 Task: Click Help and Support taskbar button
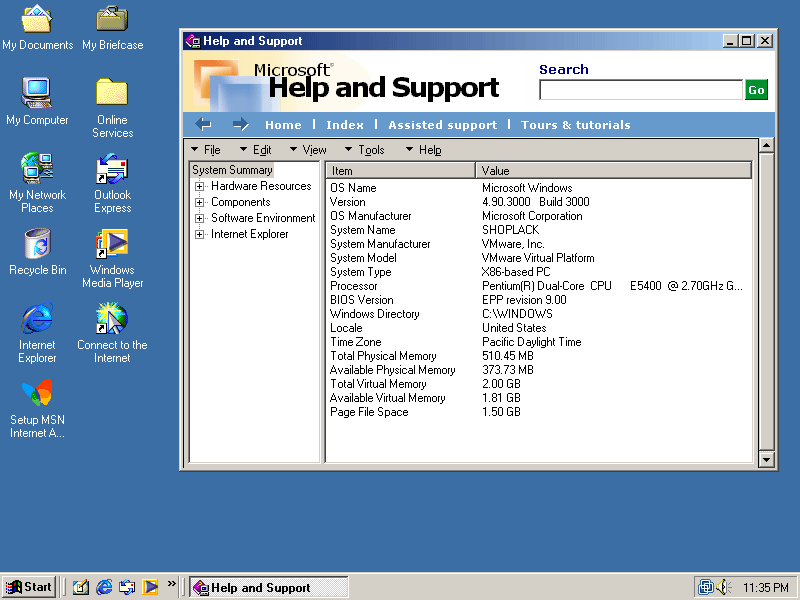pyautogui.click(x=269, y=587)
